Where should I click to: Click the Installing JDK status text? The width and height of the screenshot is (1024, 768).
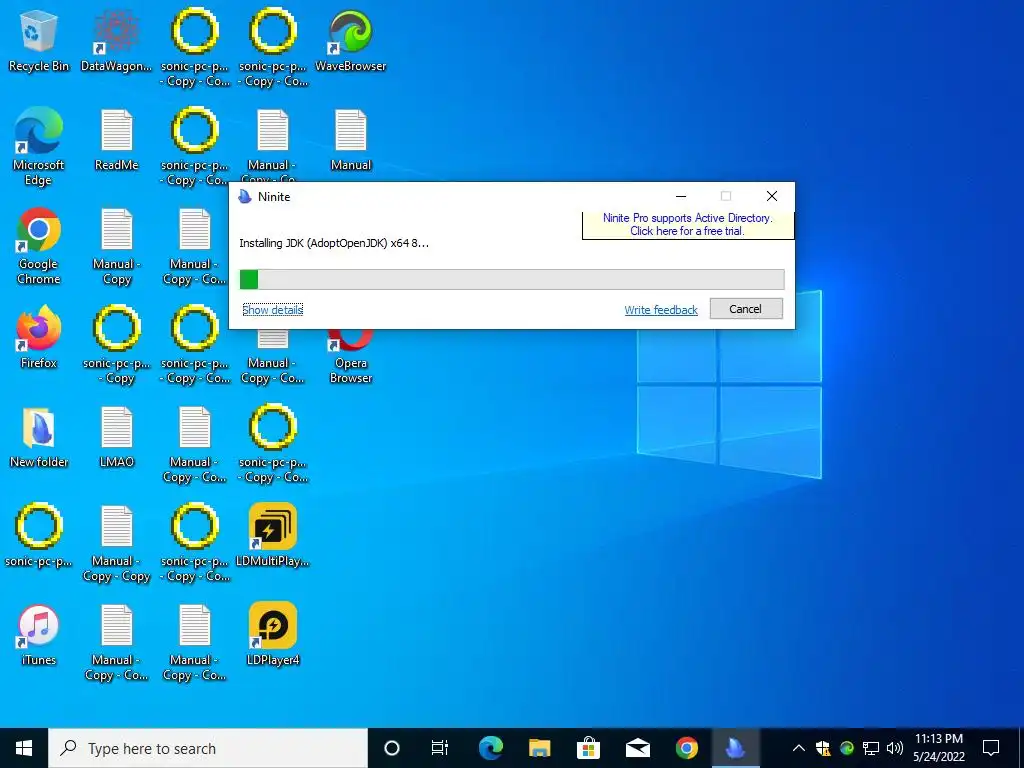pyautogui.click(x=334, y=243)
